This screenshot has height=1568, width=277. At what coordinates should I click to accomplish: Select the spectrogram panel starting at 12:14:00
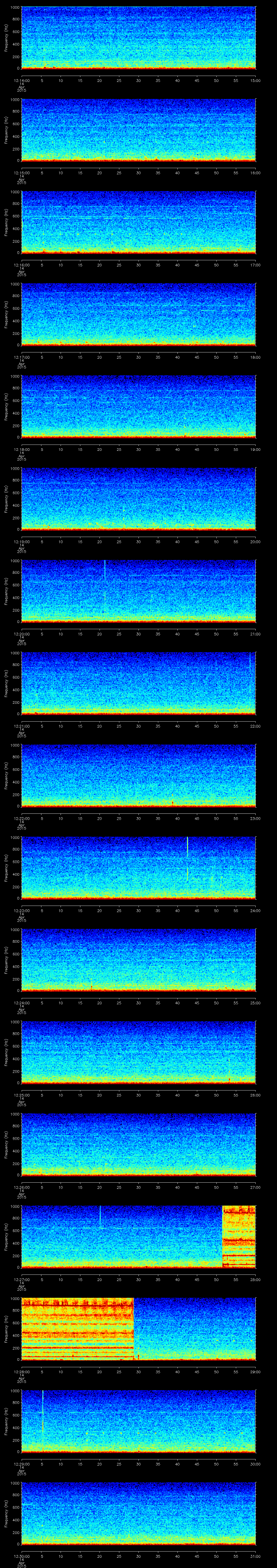(x=139, y=38)
